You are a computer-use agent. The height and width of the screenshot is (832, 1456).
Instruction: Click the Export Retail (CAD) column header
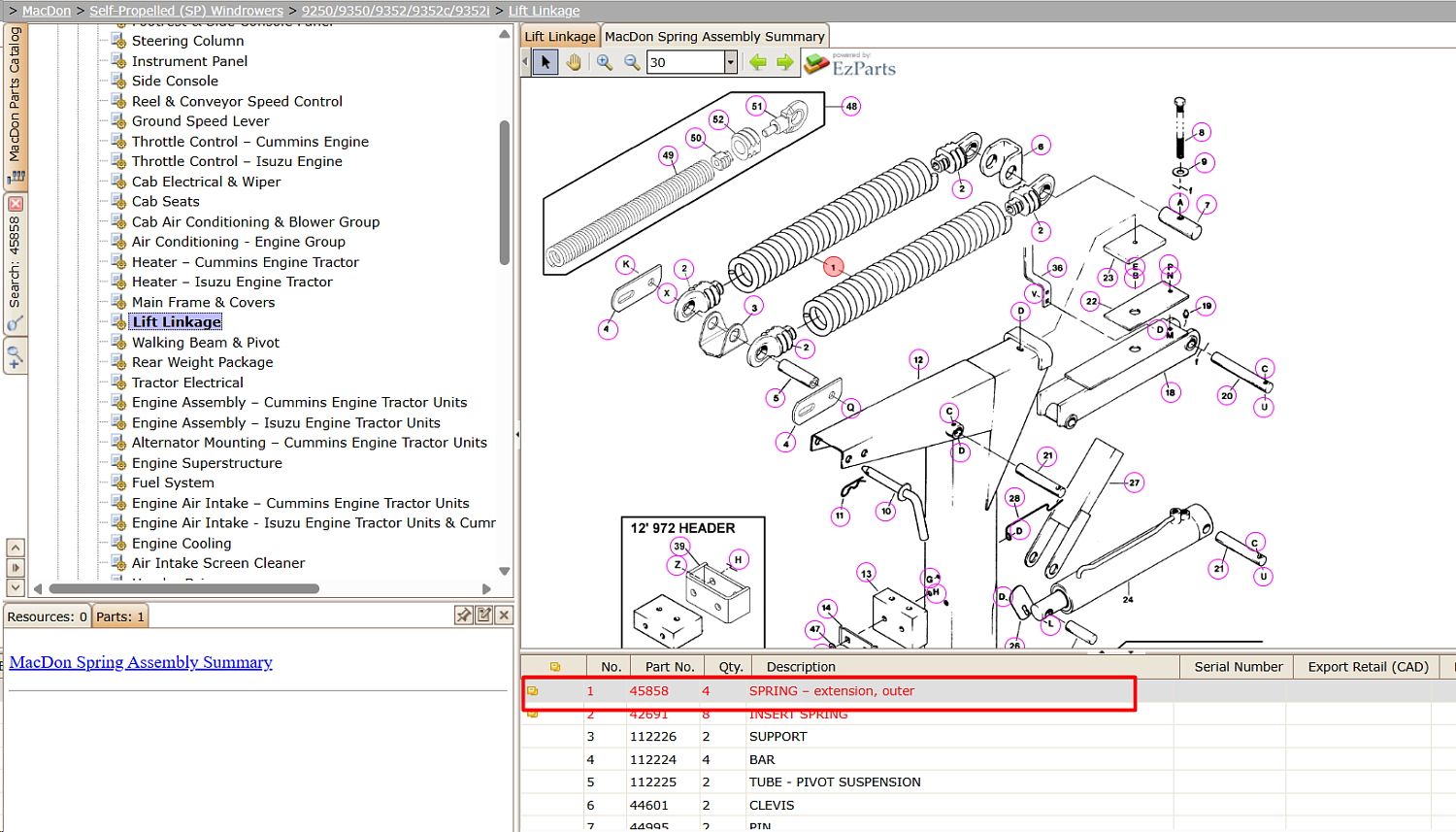coord(1368,667)
